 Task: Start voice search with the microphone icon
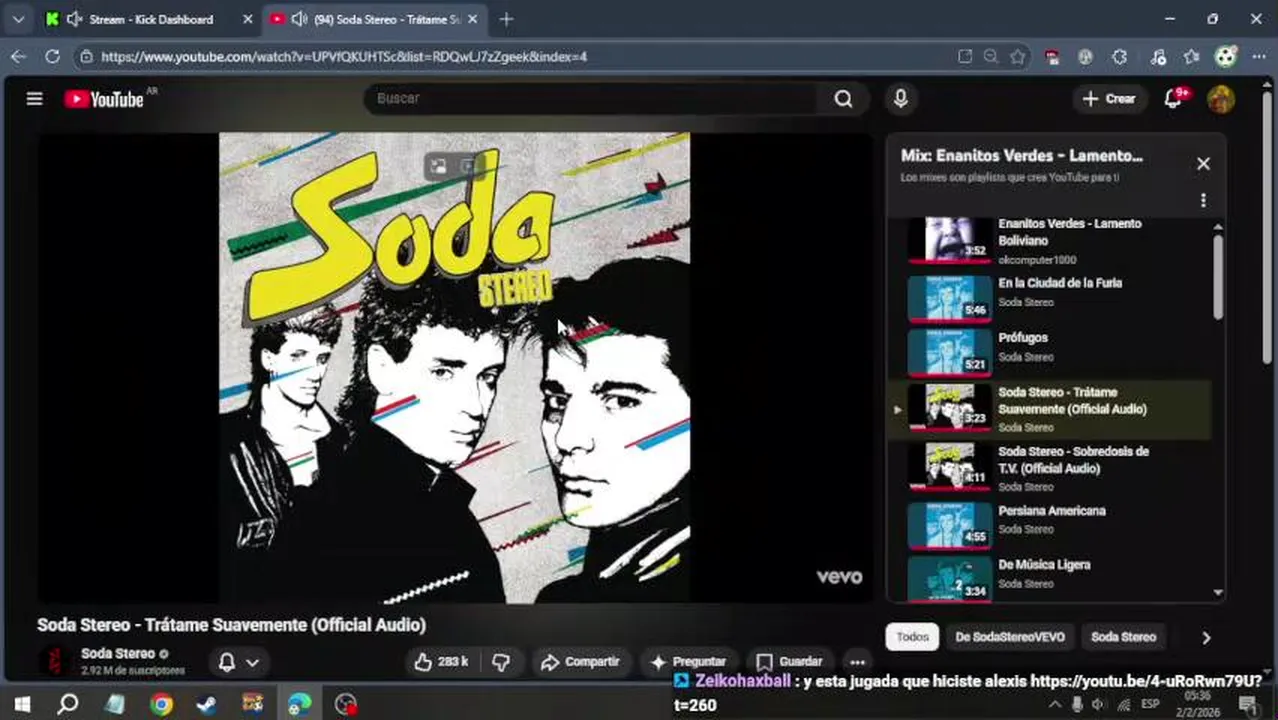(x=900, y=98)
